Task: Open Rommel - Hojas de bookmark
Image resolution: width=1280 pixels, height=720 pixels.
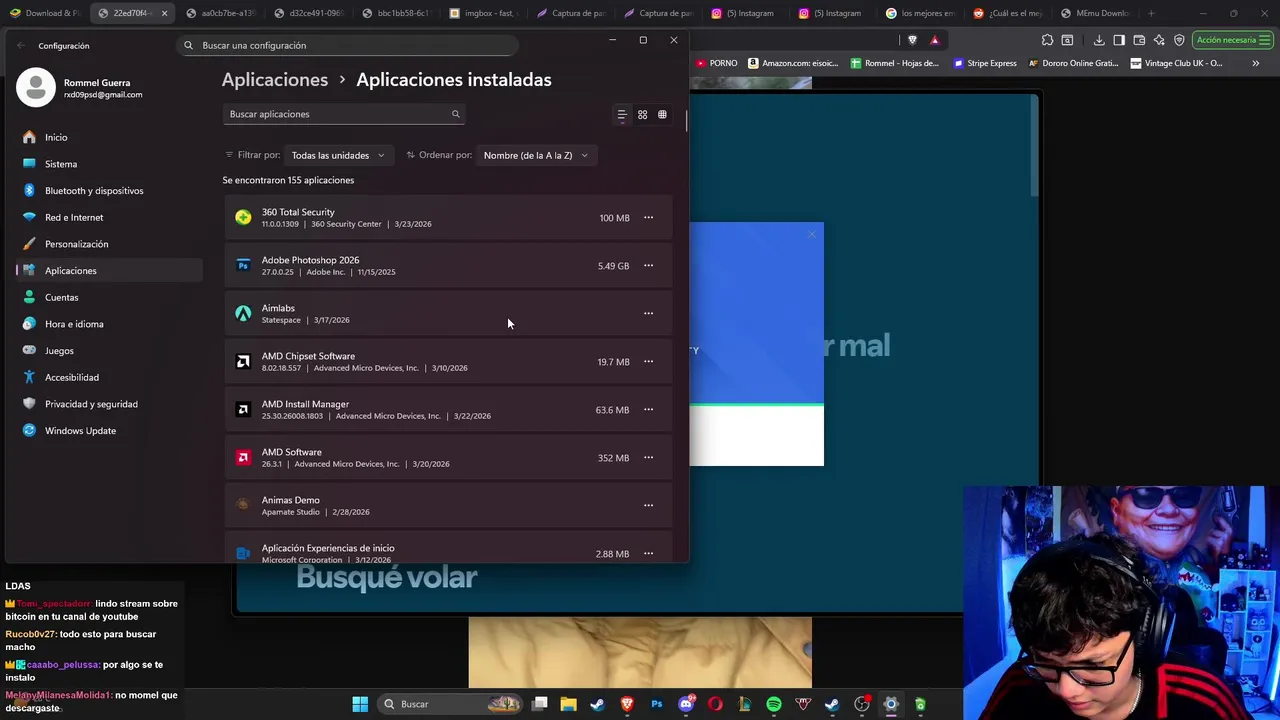Action: coord(894,63)
